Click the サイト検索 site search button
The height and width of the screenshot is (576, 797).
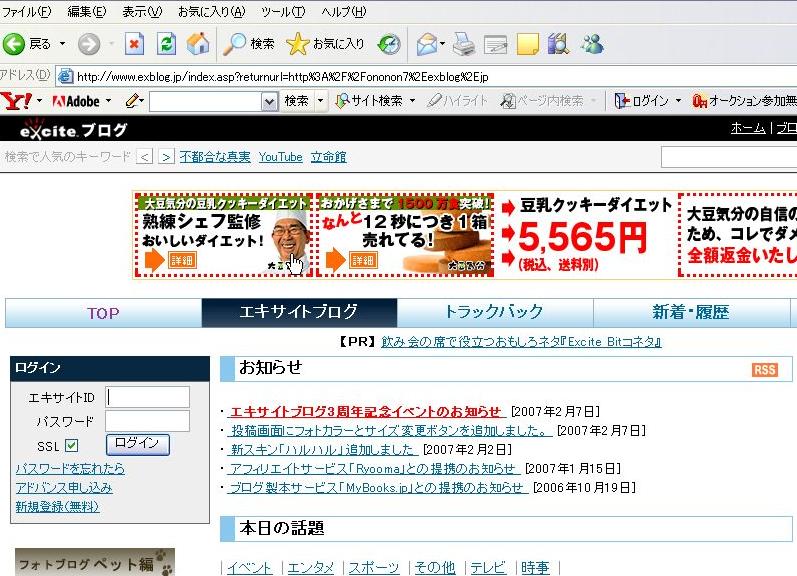[370, 101]
